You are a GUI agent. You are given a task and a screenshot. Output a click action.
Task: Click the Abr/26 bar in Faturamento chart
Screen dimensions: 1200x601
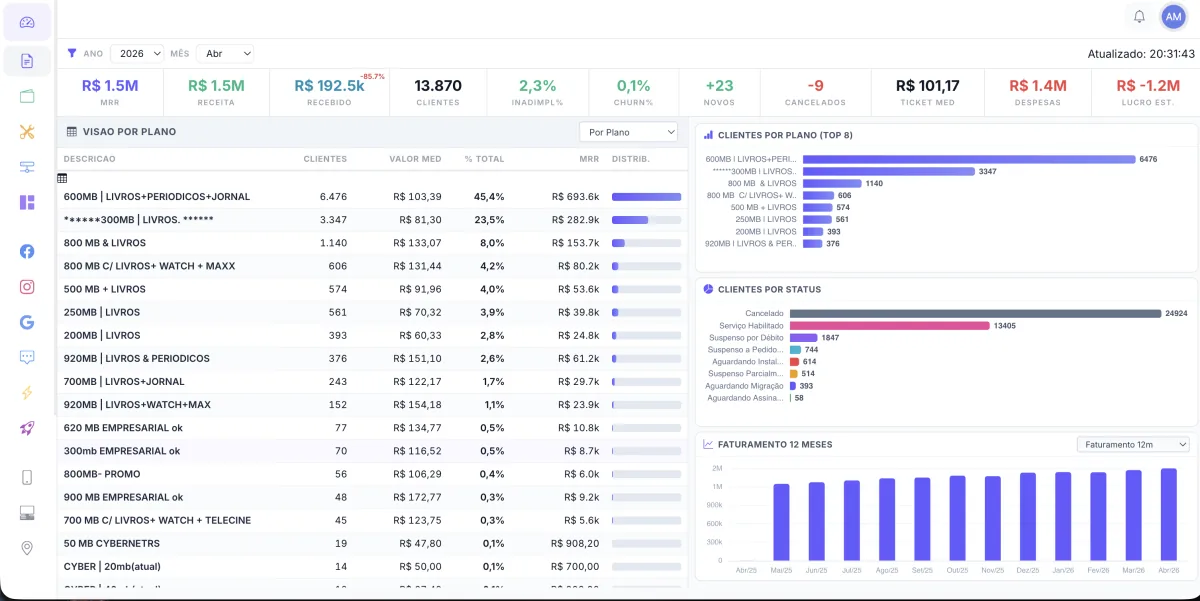1168,514
